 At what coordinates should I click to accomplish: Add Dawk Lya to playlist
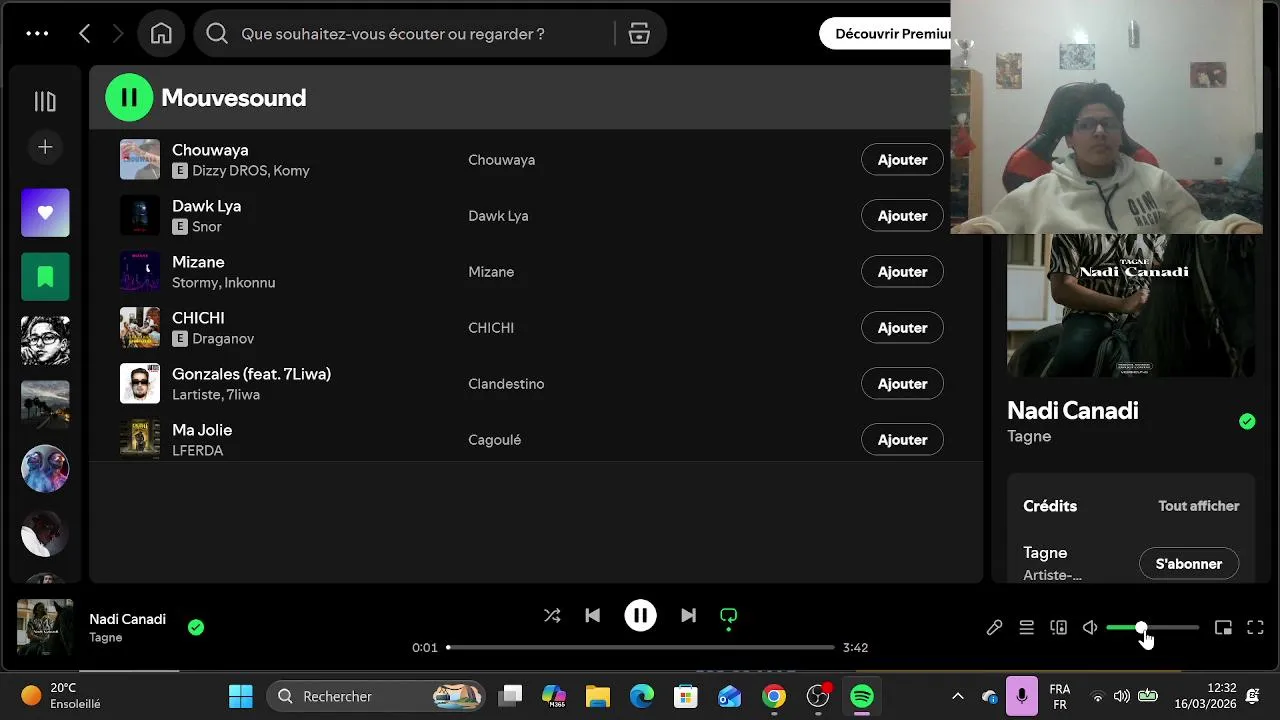click(x=902, y=216)
